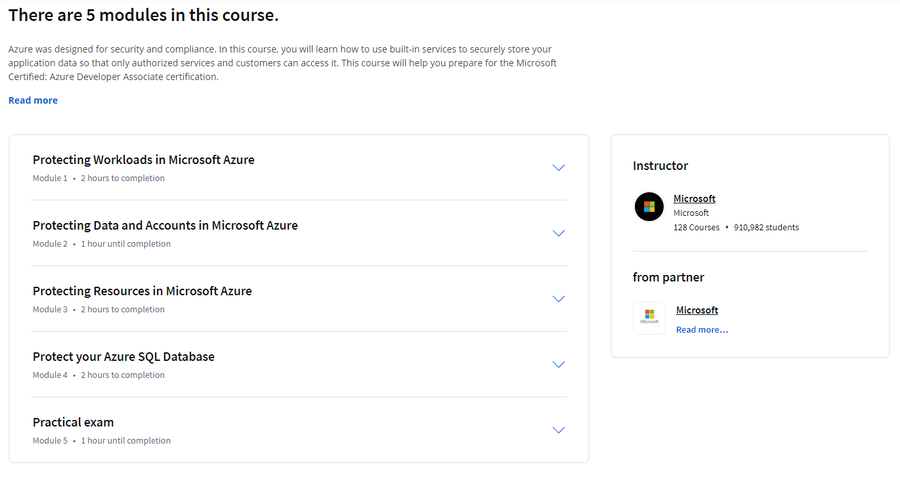Viewport: 900px width, 477px height.
Task: Expand Protecting Data and Accounts chevron
Action: coord(558,233)
